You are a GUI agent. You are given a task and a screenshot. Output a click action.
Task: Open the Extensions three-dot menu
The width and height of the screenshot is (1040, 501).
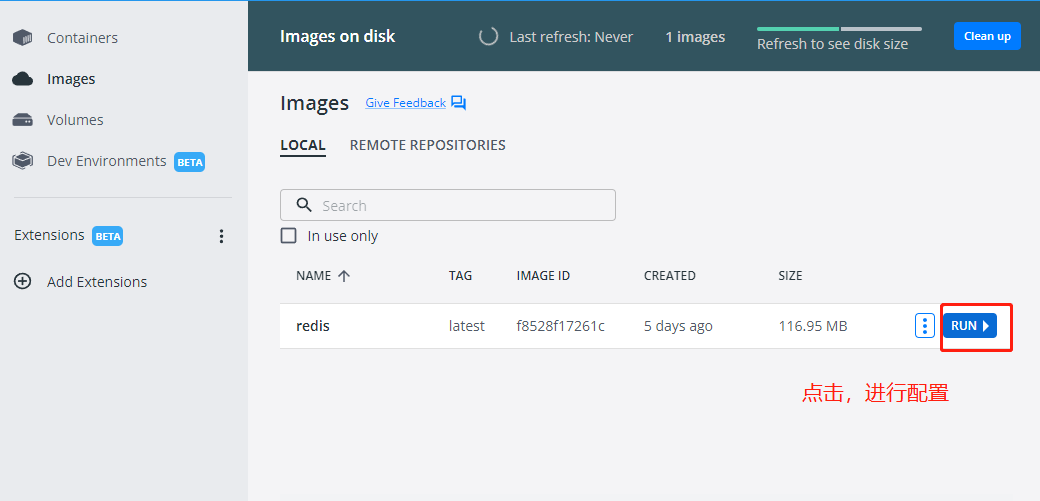pos(222,236)
